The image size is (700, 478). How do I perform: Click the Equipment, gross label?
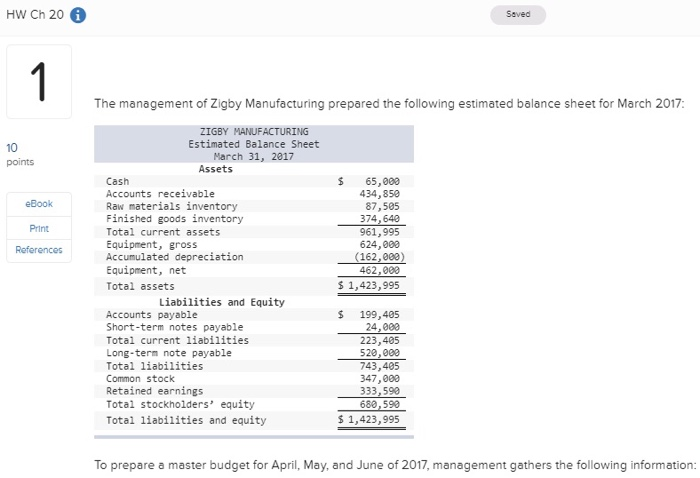click(x=151, y=245)
